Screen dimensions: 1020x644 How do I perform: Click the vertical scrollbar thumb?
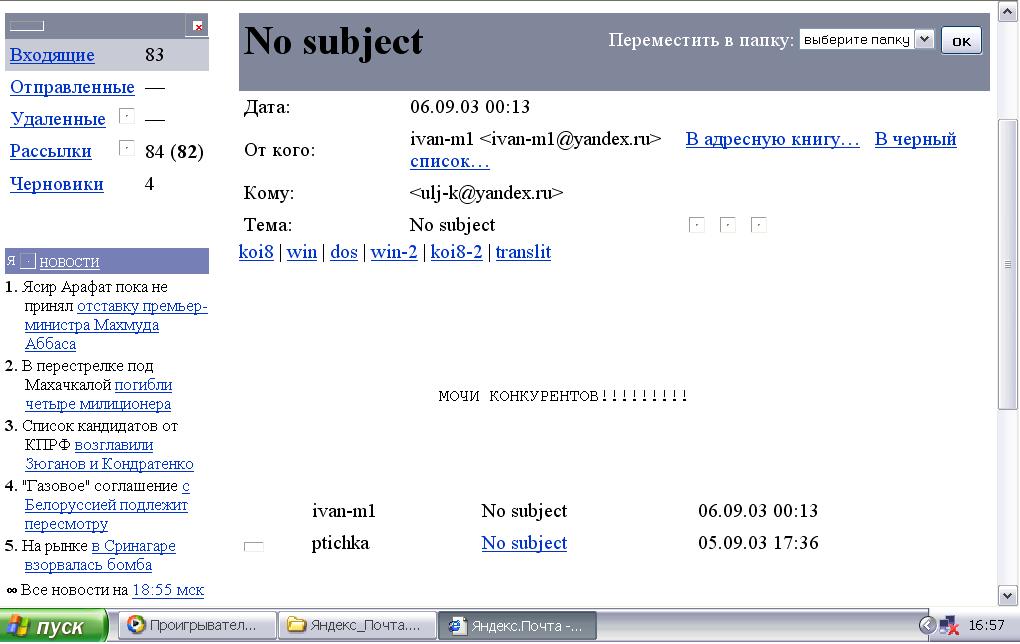coord(1008,264)
